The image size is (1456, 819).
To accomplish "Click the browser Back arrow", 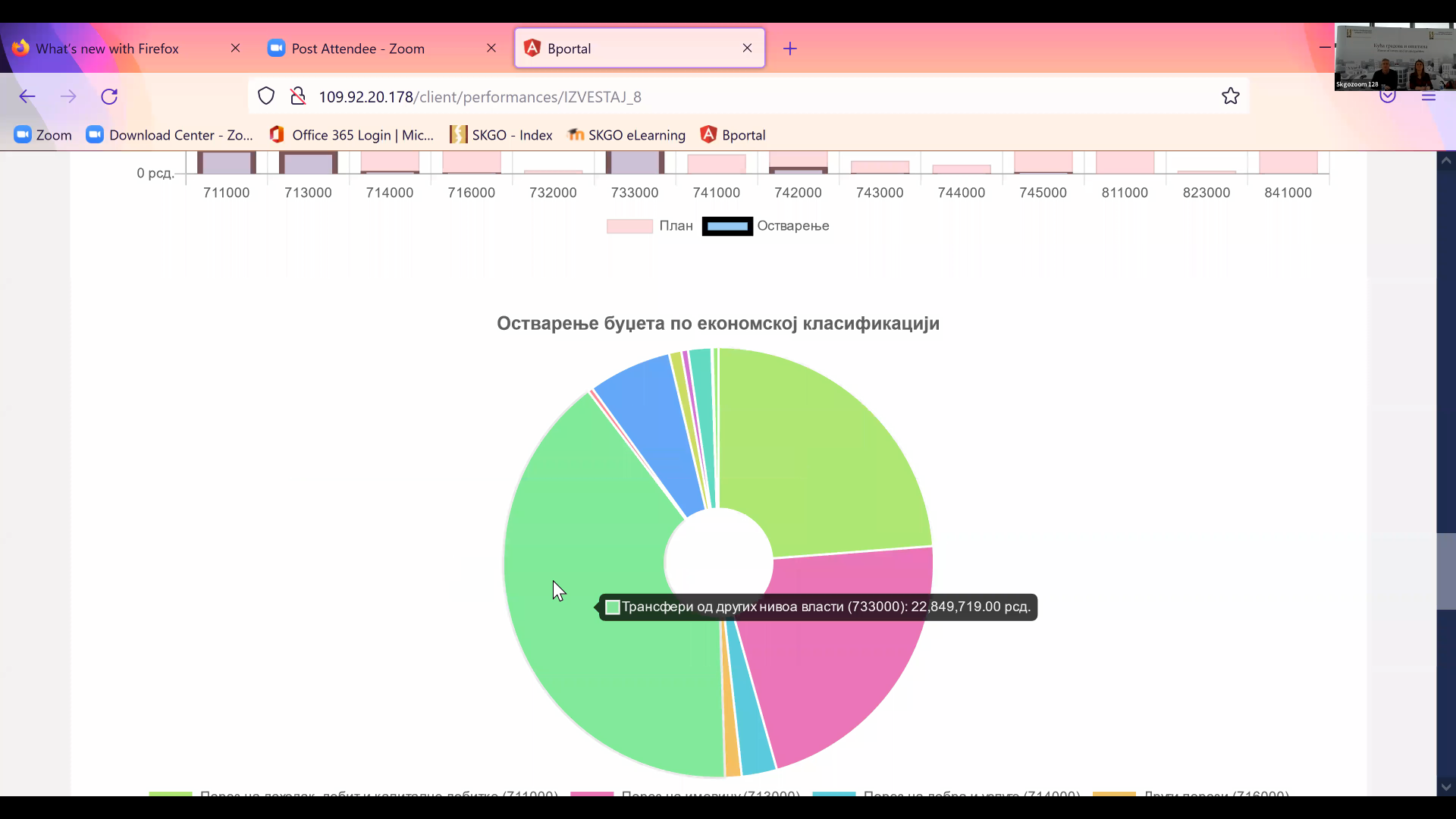I will pos(27,96).
